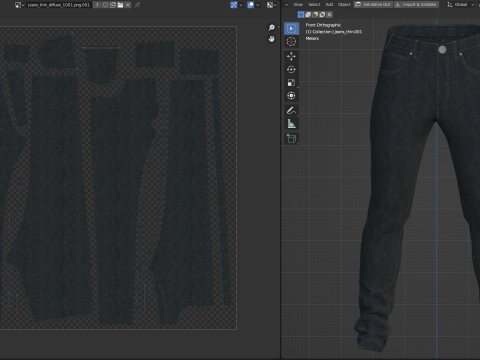Click the image user count button
This screenshot has width=480, height=360.
(97, 5)
